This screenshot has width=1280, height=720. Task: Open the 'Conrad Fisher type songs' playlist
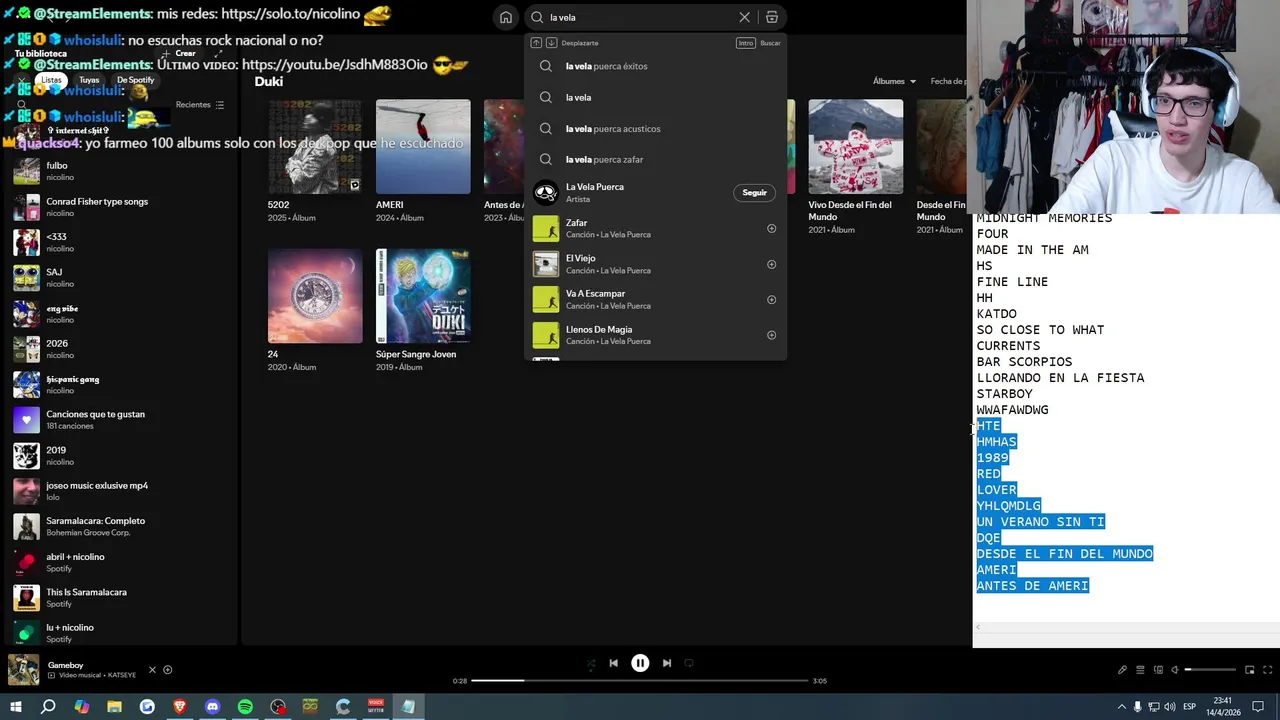pos(120,207)
